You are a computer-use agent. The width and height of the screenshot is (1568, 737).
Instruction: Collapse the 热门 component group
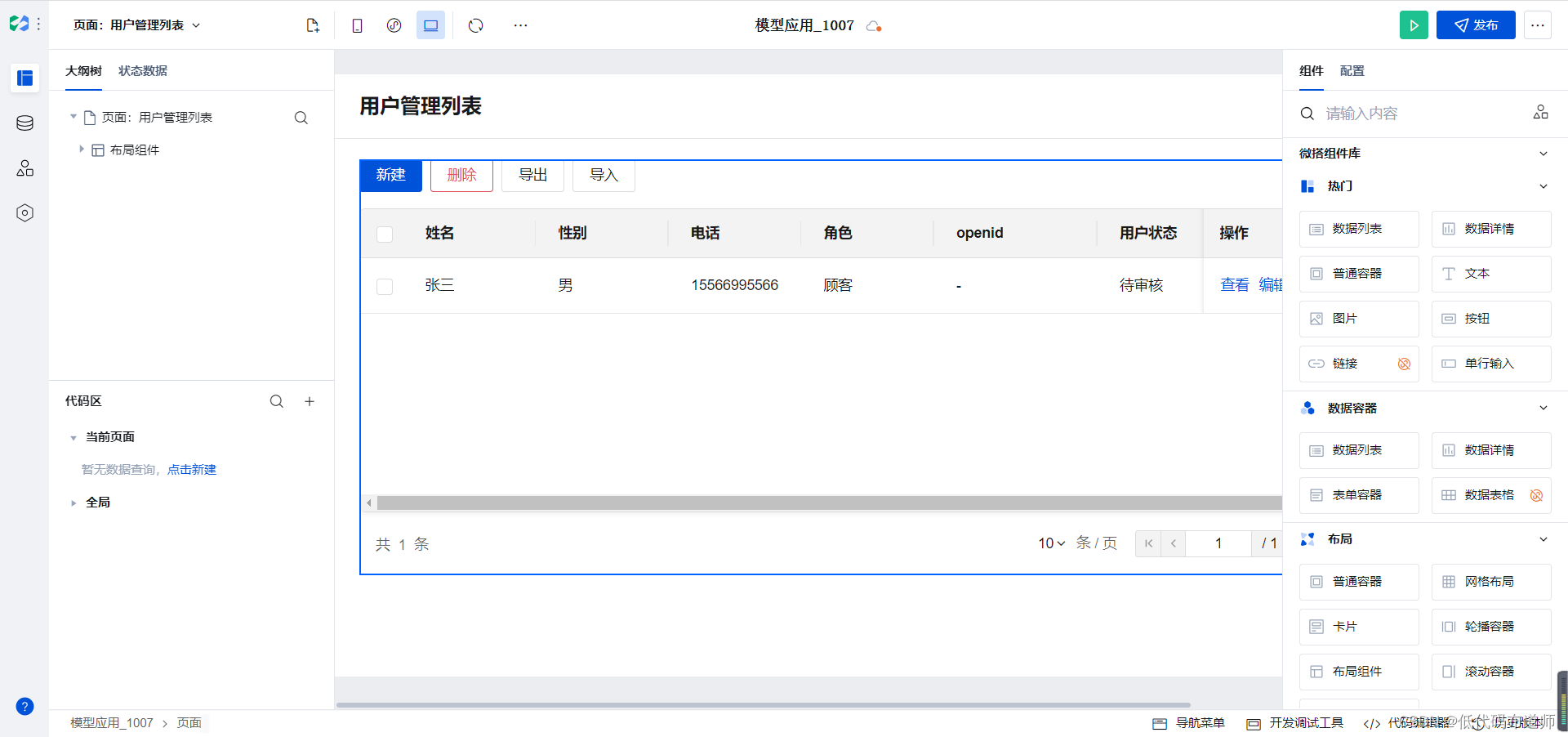[x=1543, y=186]
